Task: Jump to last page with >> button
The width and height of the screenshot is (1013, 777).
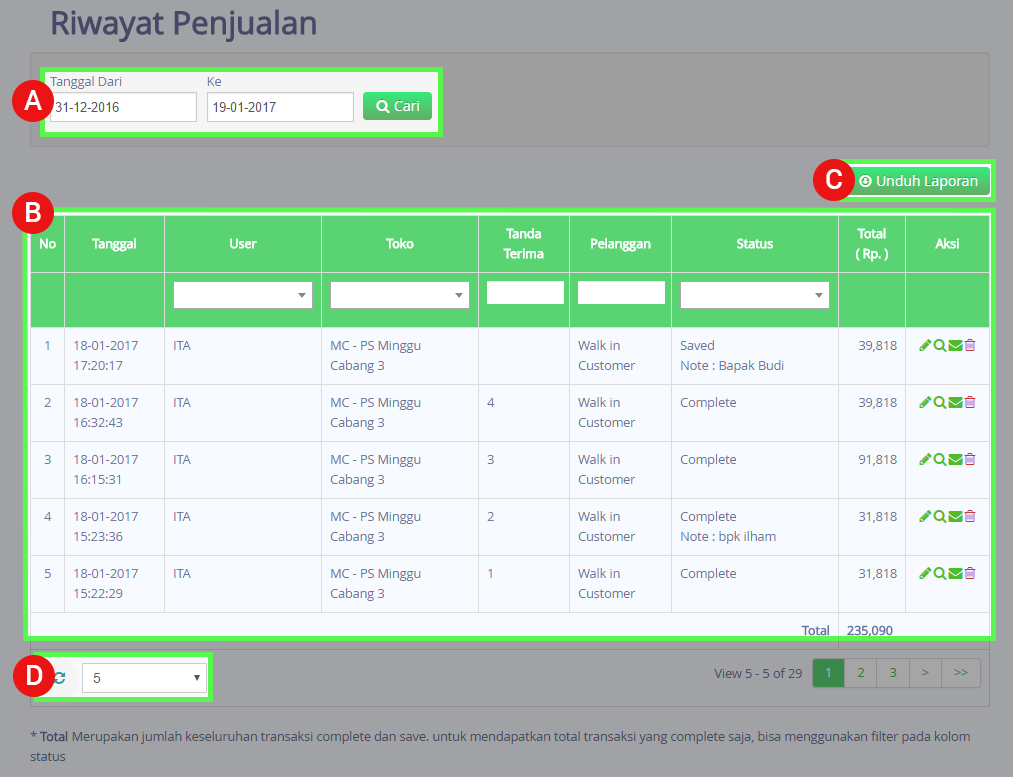Action: pos(961,673)
